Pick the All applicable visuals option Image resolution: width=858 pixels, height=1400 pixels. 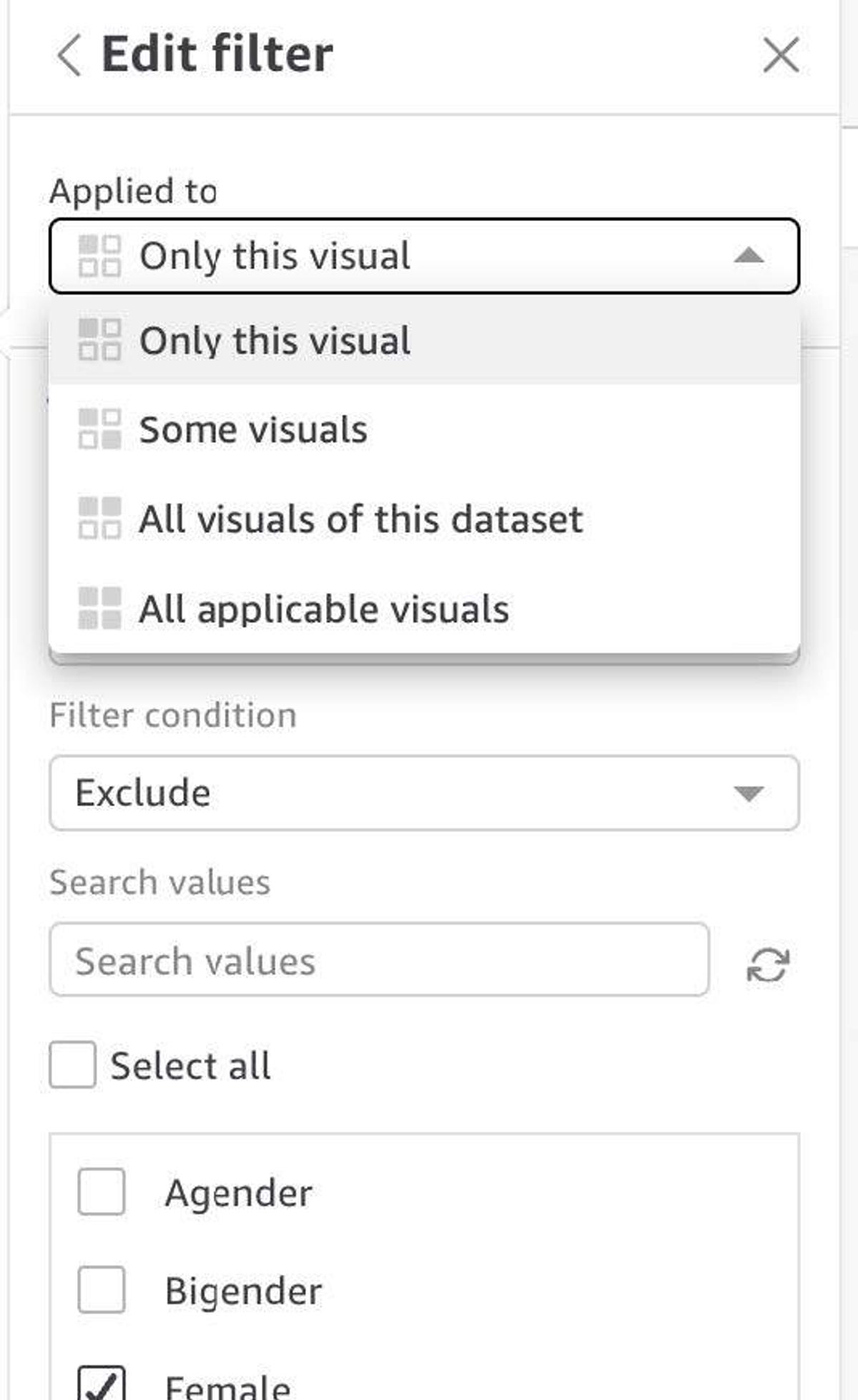click(324, 609)
